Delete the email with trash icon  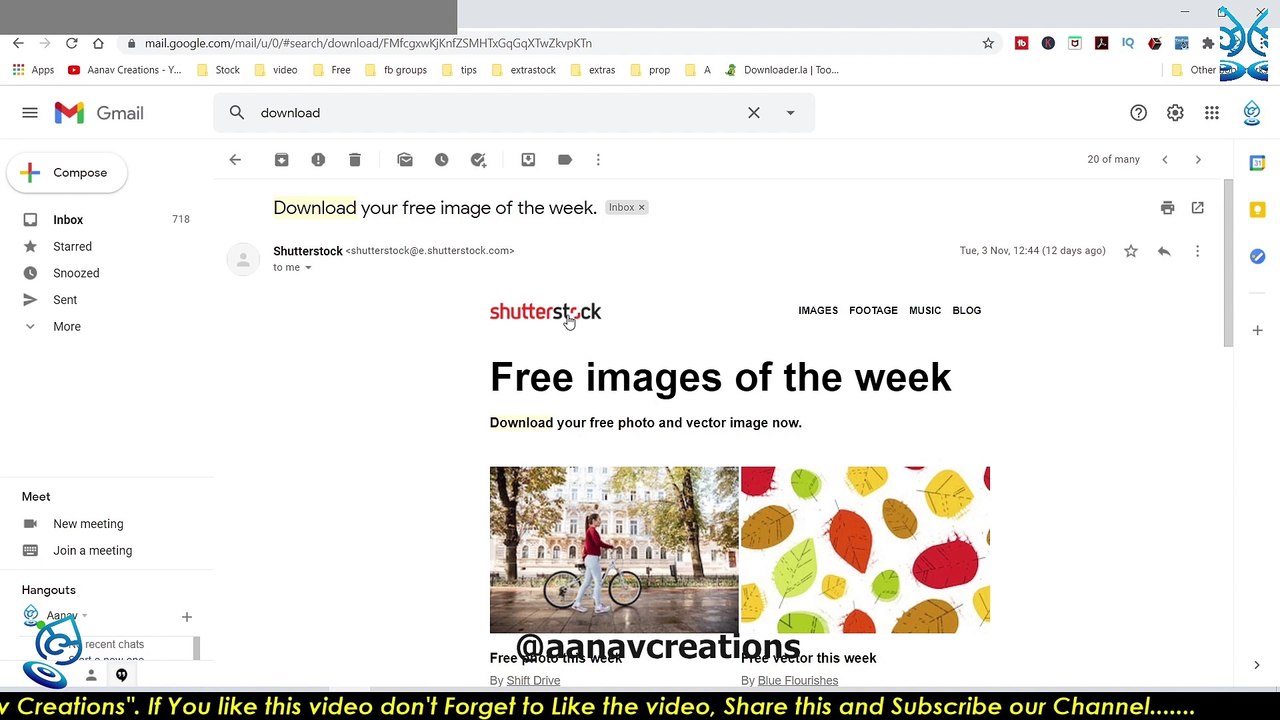355,160
